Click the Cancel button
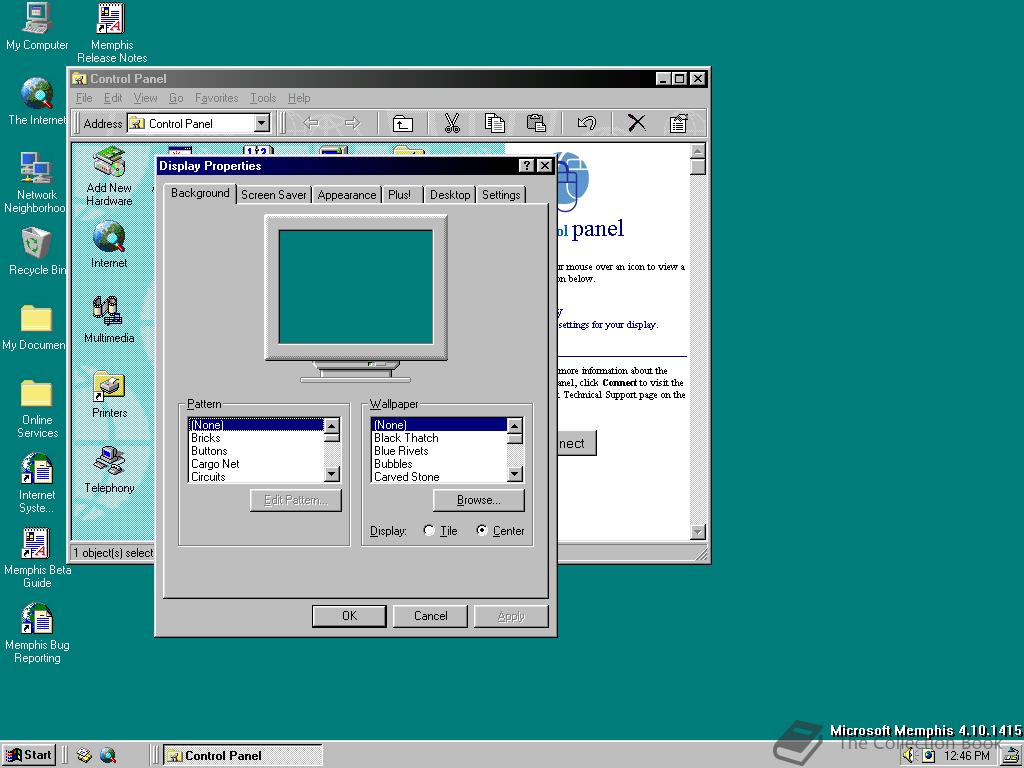Viewport: 1024px width, 768px height. coord(430,616)
